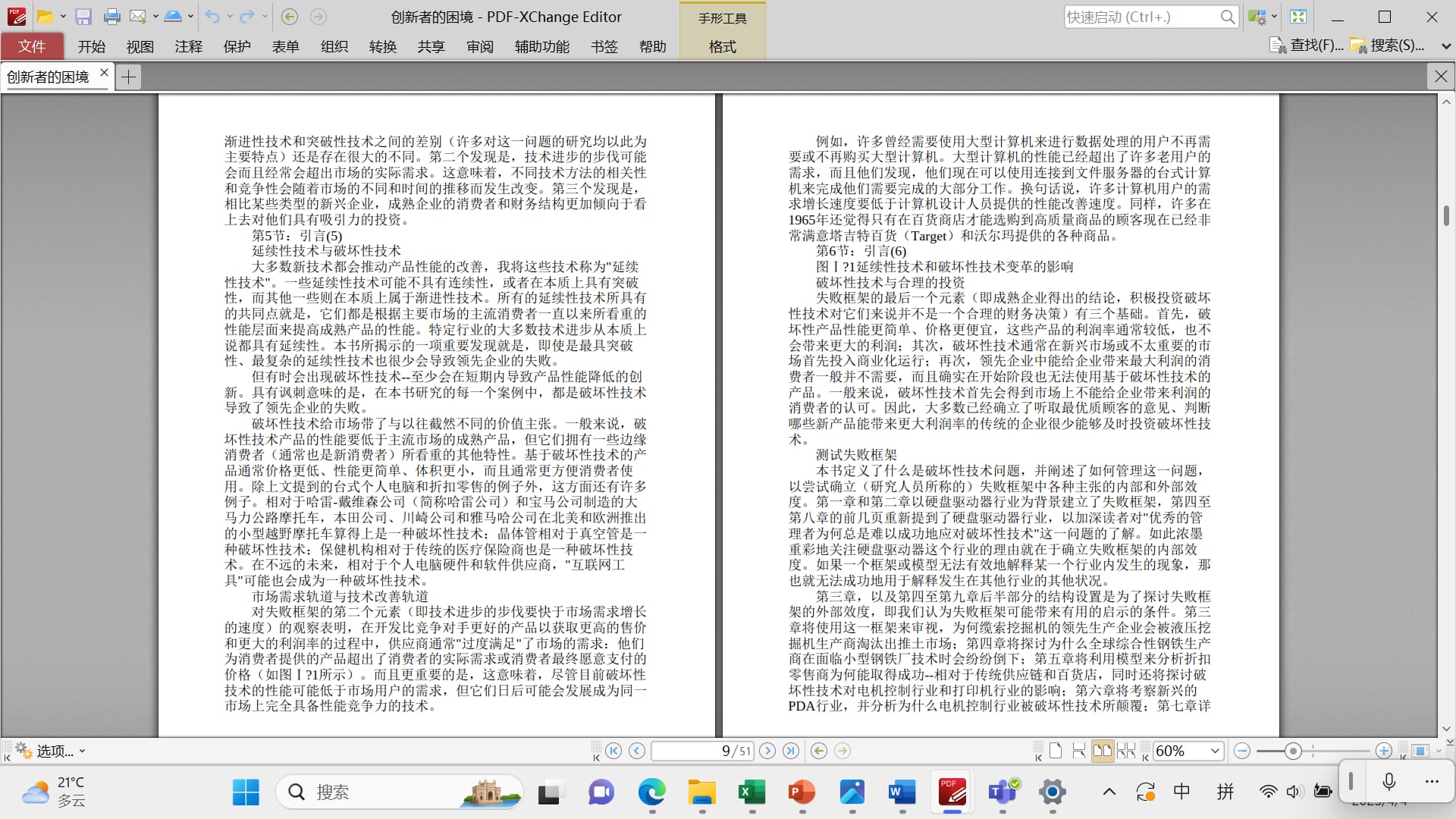Expand the Open folder dropdown arrow
Viewport: 1456px width, 819px height.
[63, 17]
